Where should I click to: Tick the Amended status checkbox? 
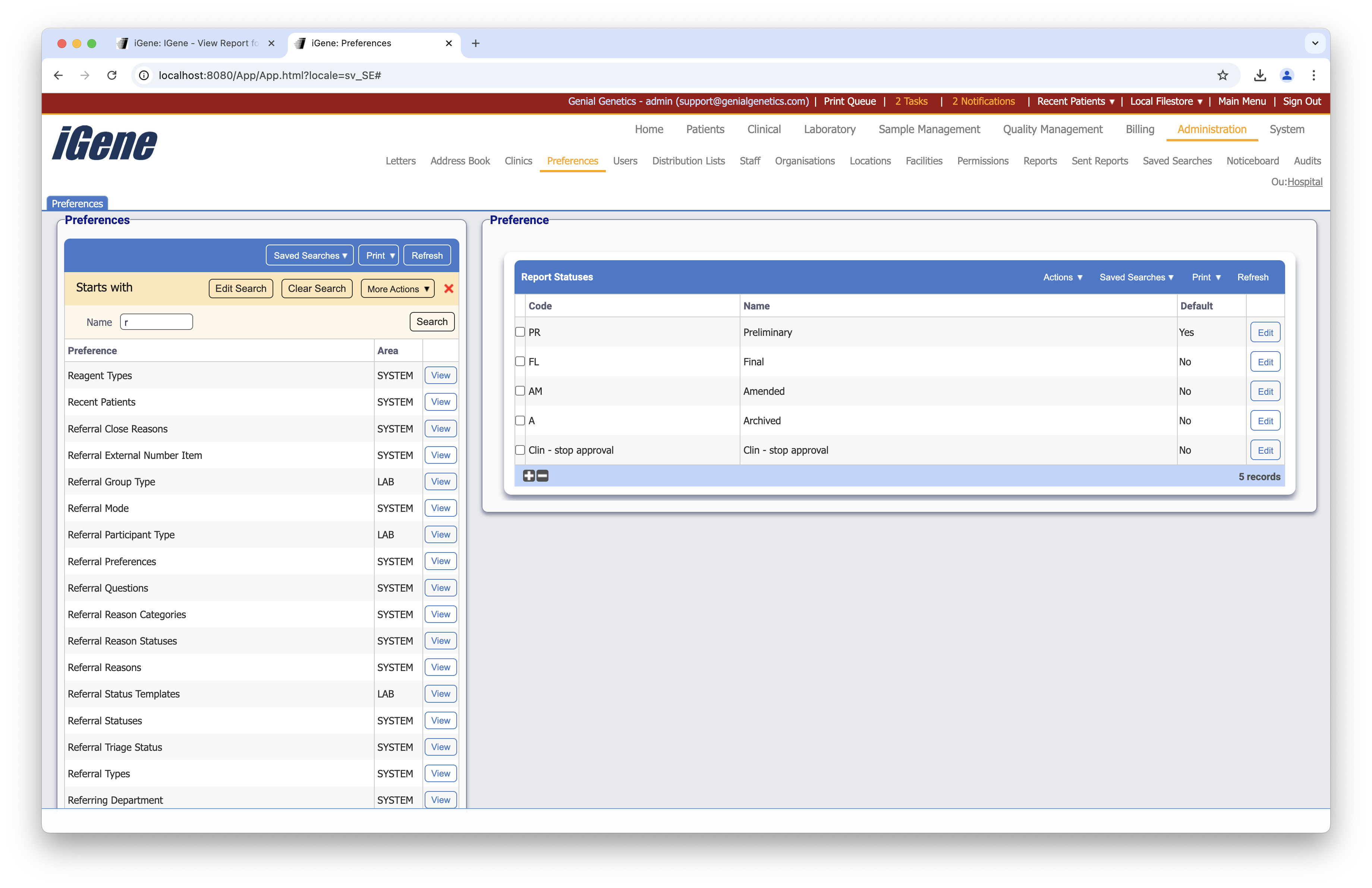pyautogui.click(x=520, y=391)
